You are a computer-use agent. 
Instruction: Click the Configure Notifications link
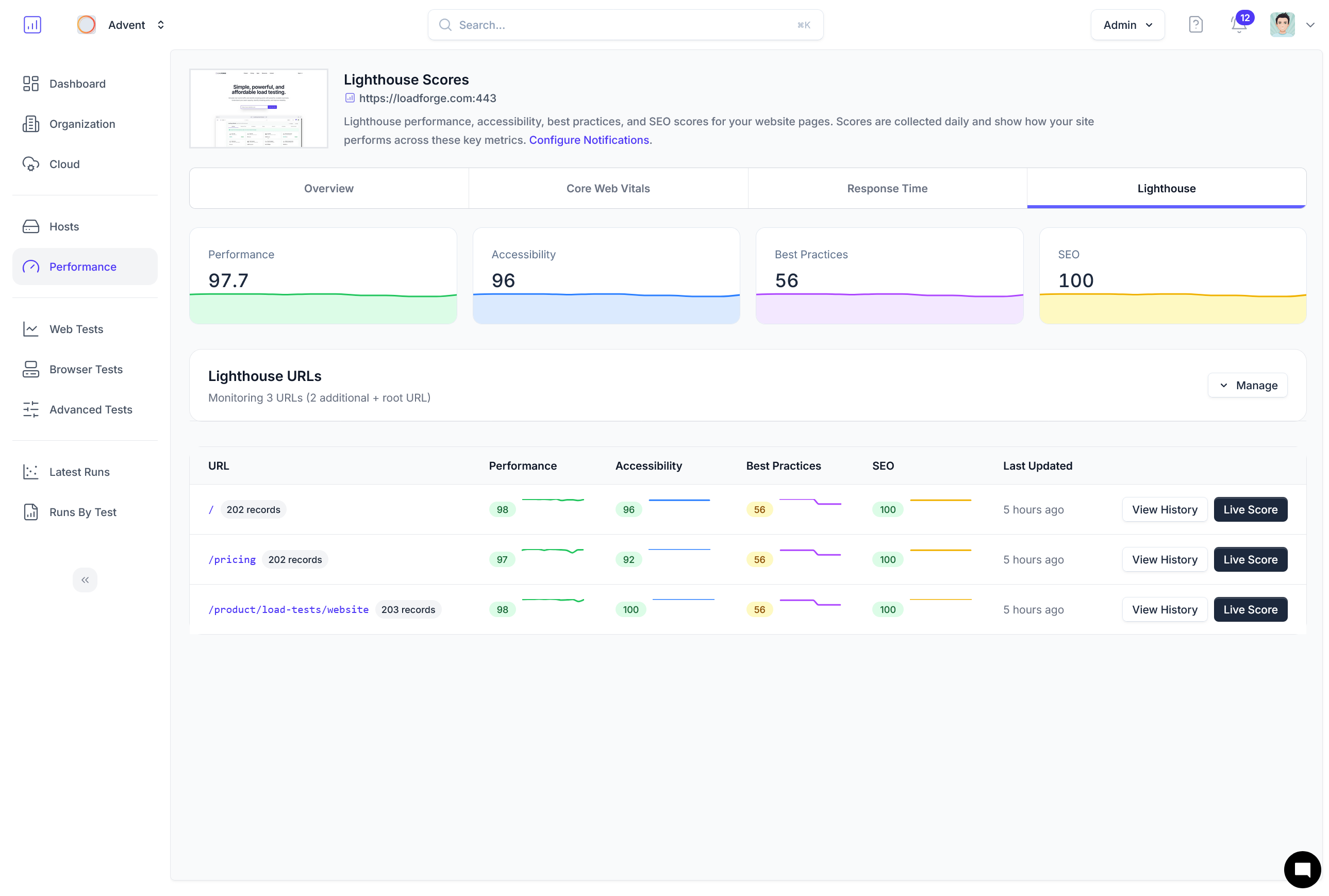point(589,140)
